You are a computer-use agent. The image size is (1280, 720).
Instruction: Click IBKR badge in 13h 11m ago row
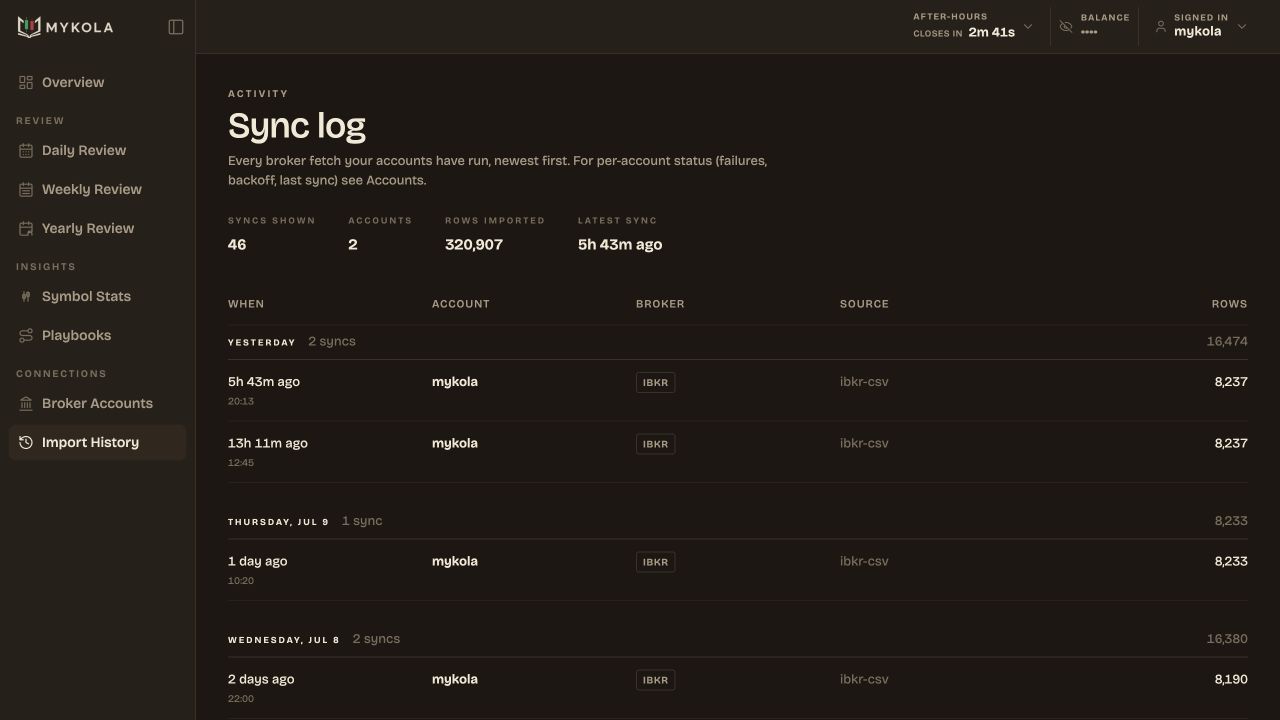pos(655,444)
